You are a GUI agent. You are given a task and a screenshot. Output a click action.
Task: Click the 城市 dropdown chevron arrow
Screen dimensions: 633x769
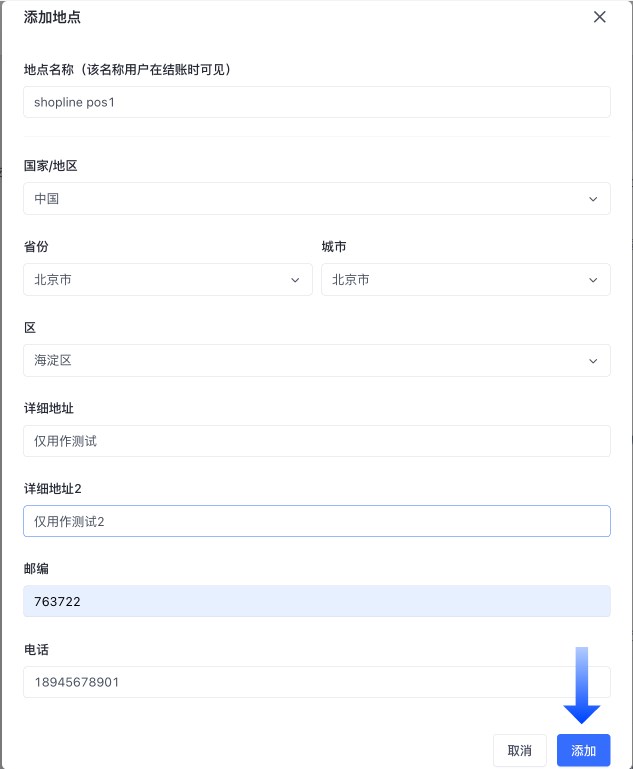(594, 280)
